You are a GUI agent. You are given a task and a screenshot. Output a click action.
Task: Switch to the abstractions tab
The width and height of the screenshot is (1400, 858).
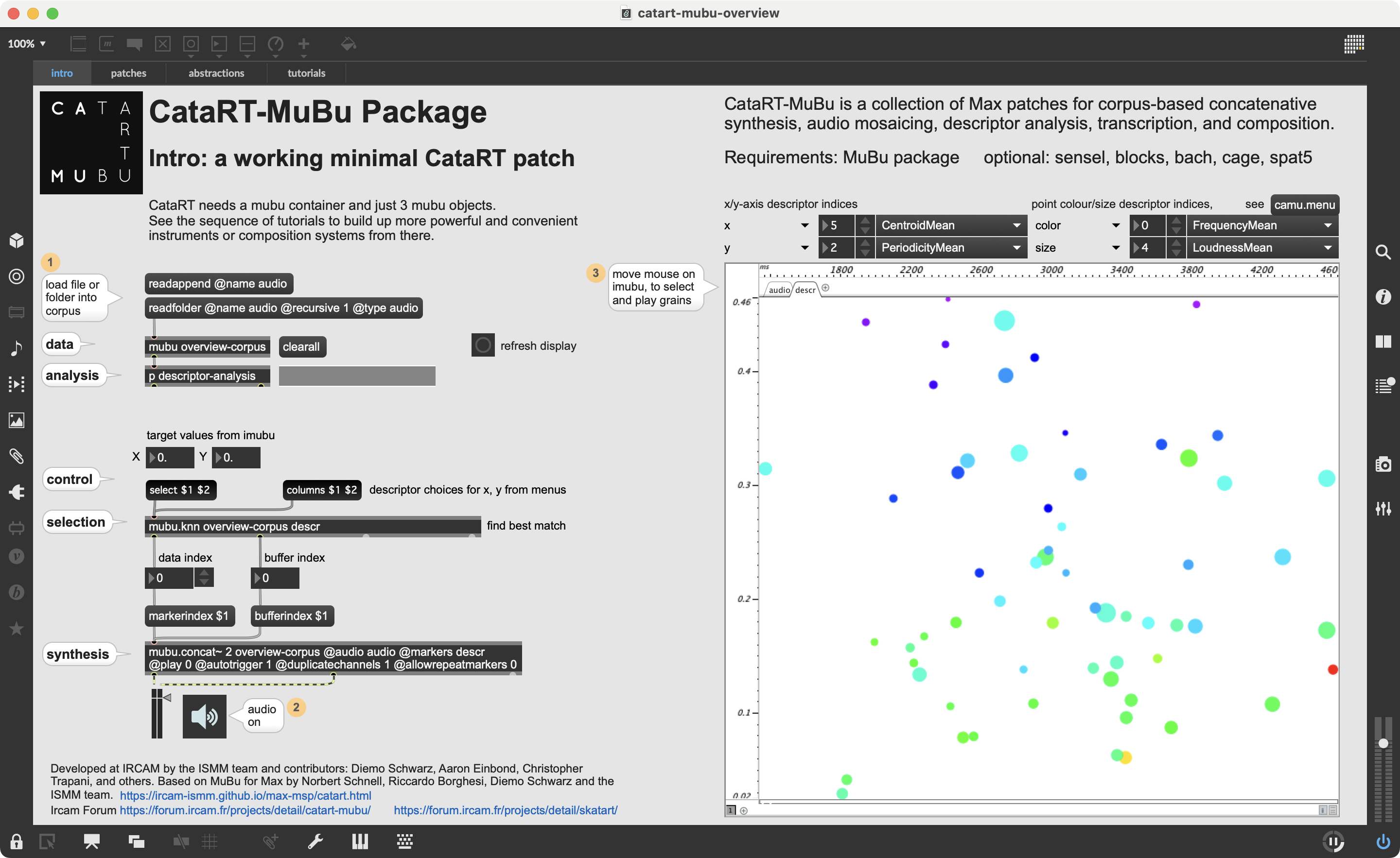point(216,73)
